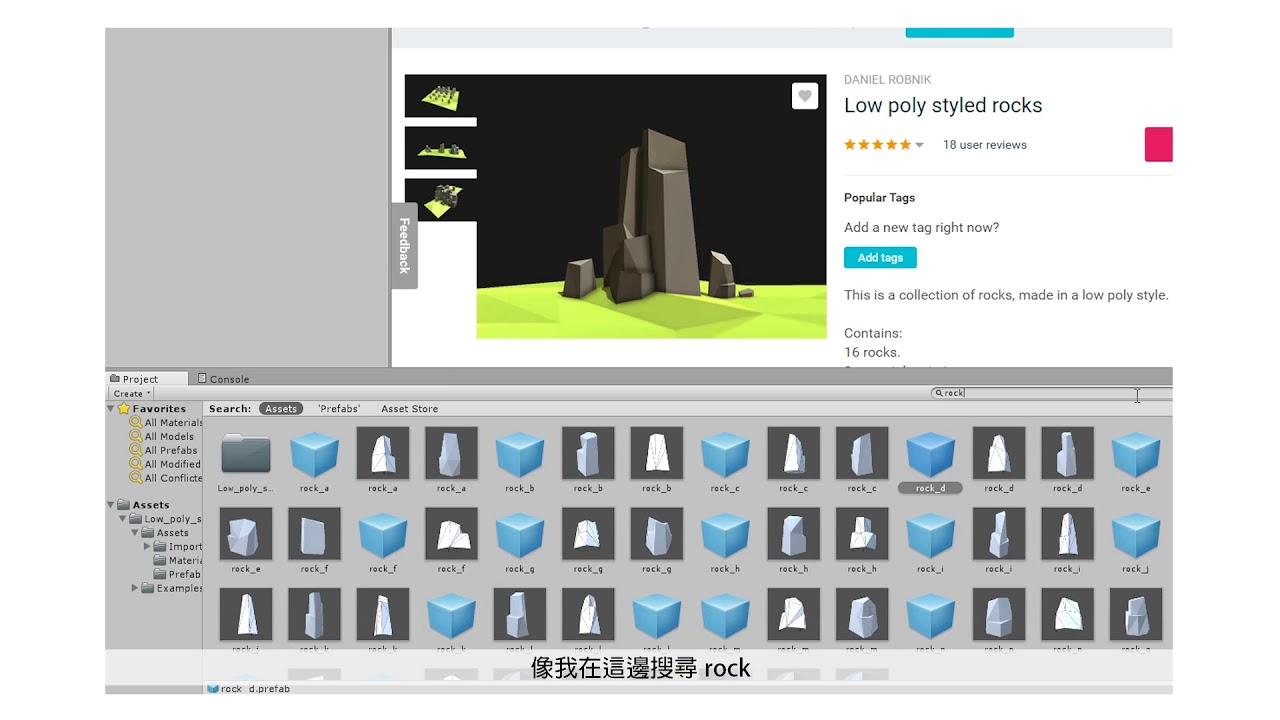Click the pink button beside reviews
Viewport: 1280px width, 720px height.
(x=1158, y=144)
